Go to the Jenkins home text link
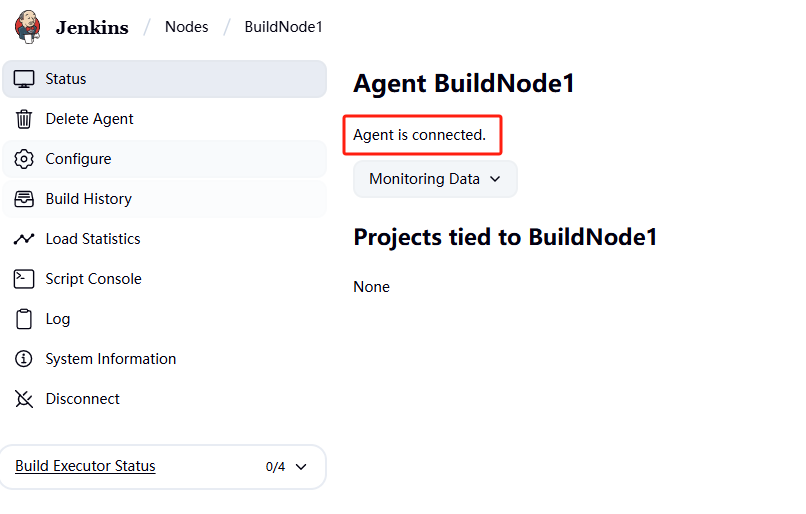The image size is (806, 514). [92, 27]
